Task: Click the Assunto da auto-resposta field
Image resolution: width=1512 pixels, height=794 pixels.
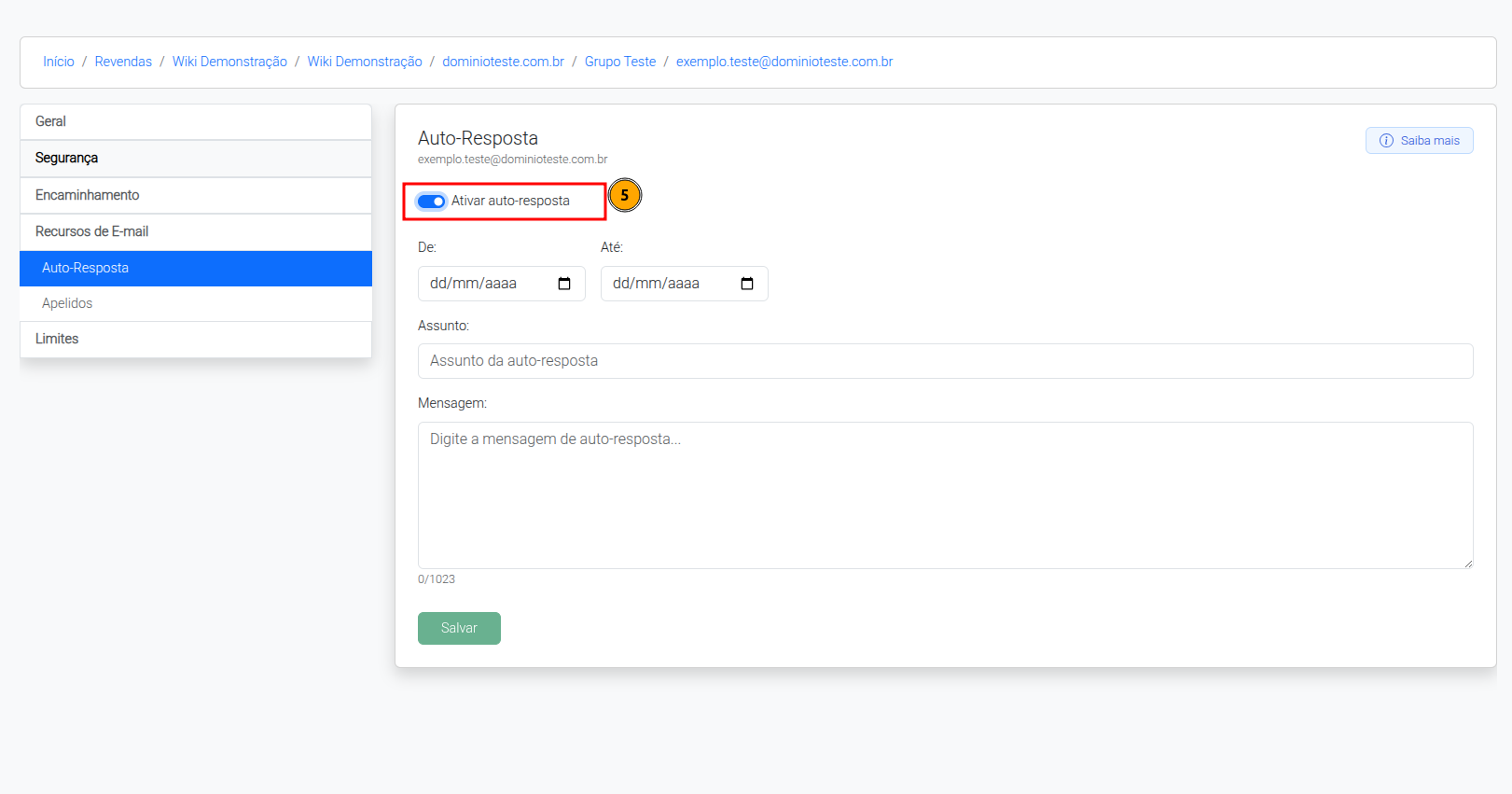Action: [945, 361]
